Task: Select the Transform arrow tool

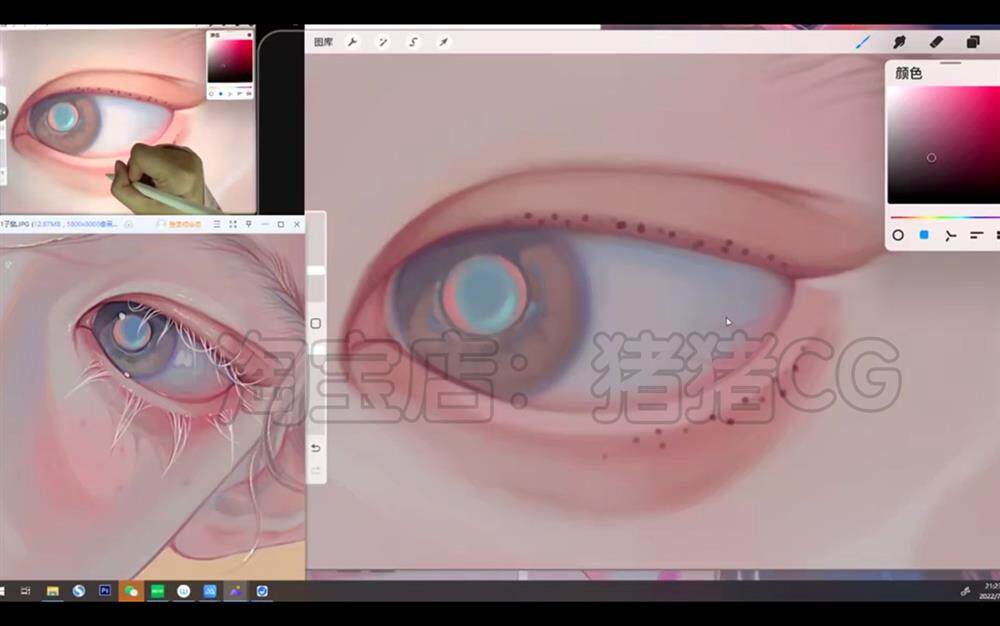Action: [441, 42]
